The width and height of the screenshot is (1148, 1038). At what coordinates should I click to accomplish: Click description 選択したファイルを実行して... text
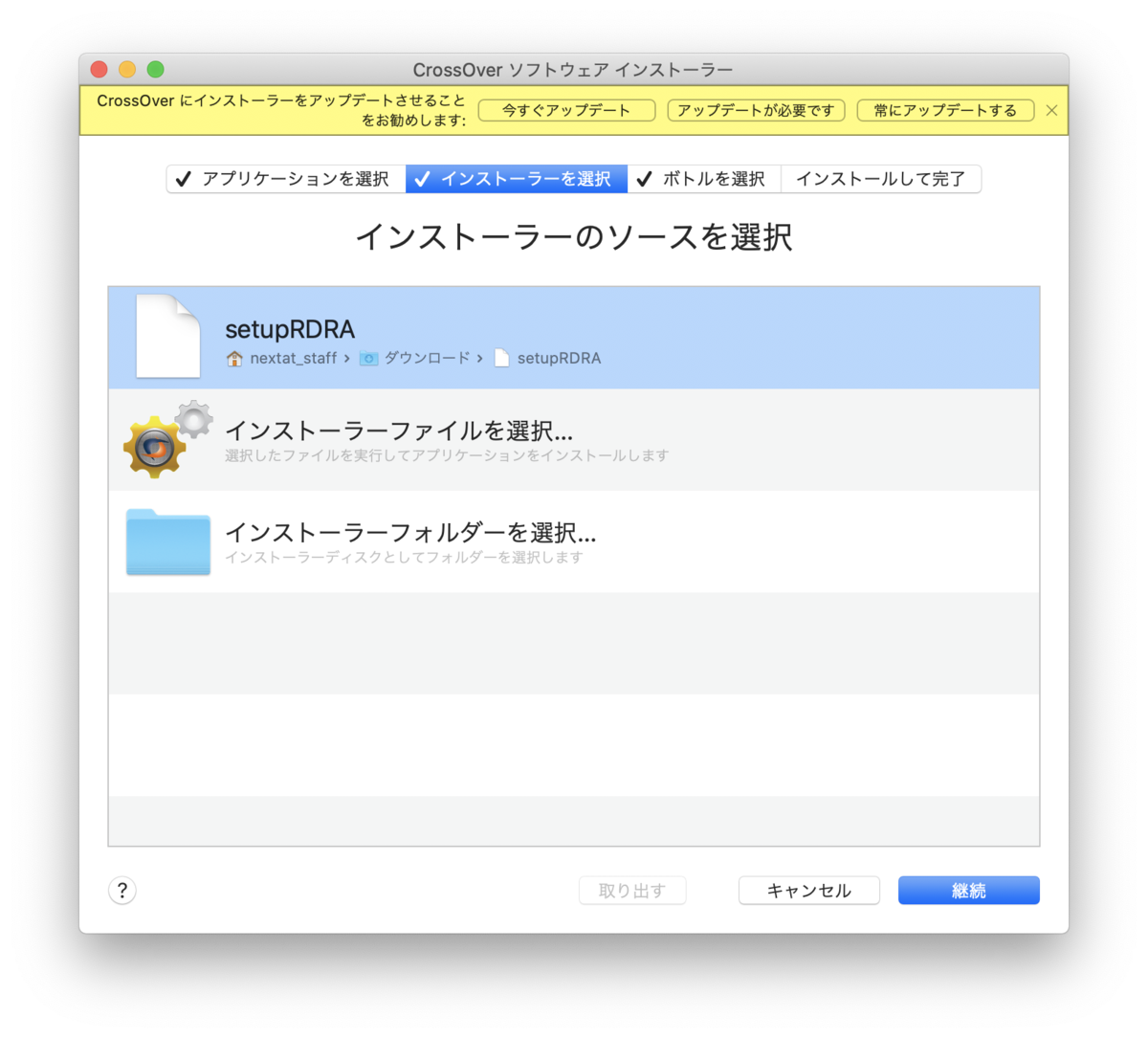point(447,455)
